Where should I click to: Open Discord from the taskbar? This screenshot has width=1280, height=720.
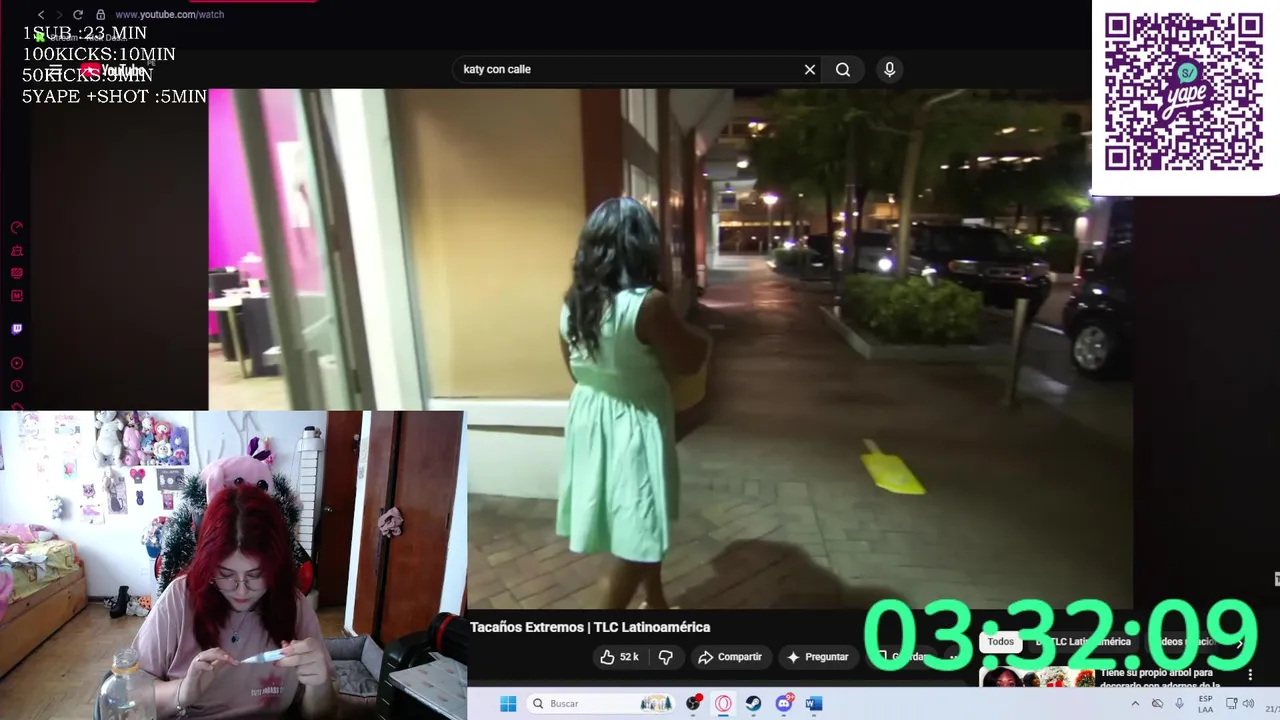(784, 704)
